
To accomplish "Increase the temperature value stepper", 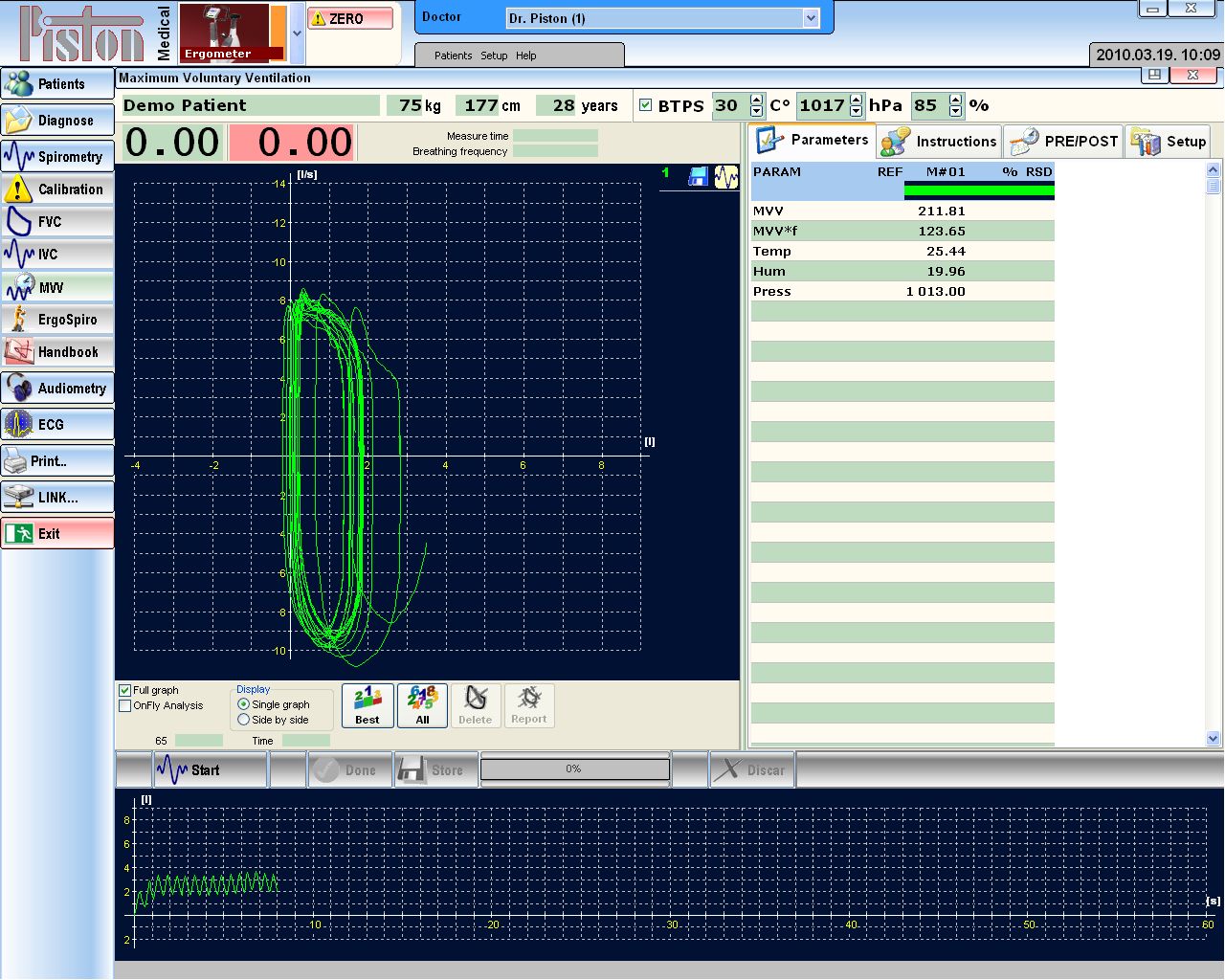I will point(757,100).
